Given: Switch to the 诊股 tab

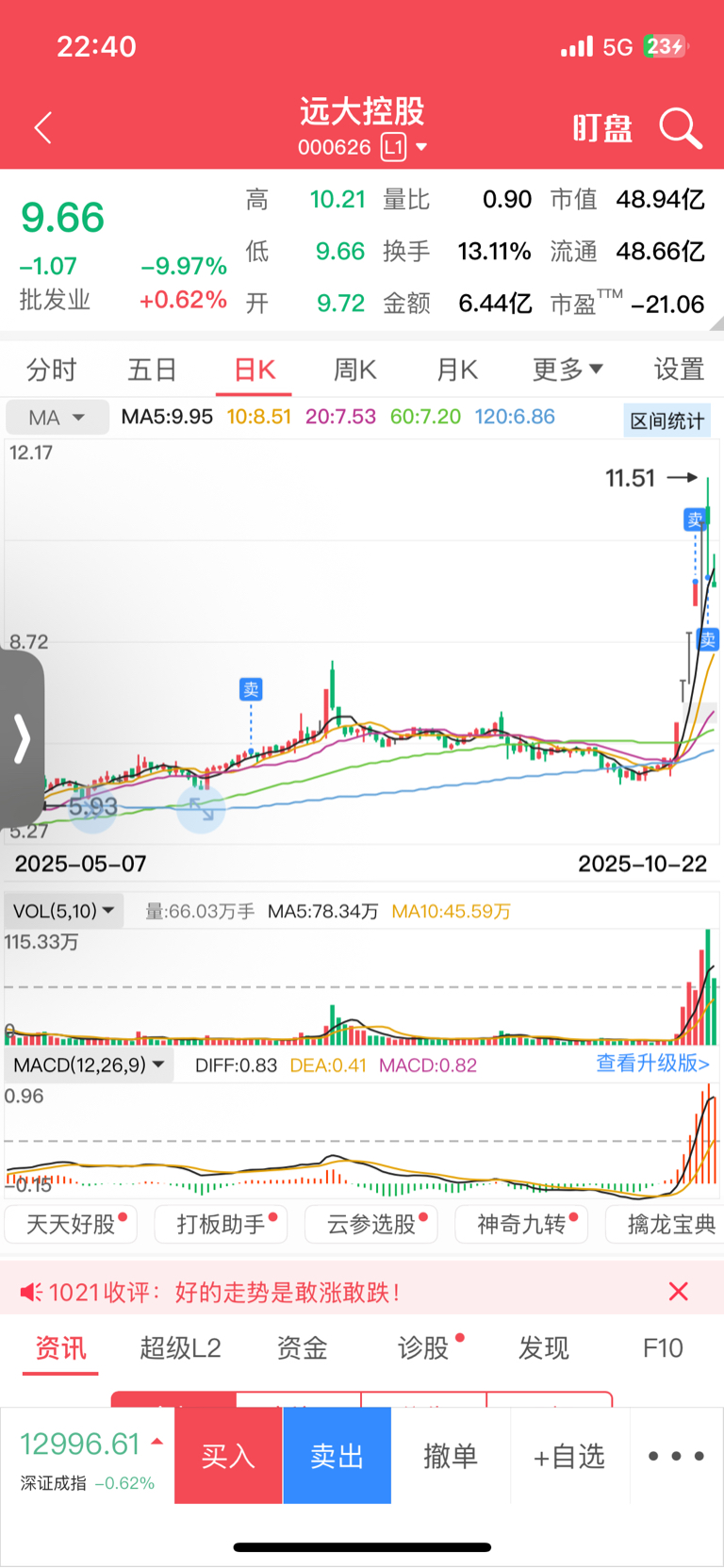Looking at the screenshot, I should tap(422, 1348).
